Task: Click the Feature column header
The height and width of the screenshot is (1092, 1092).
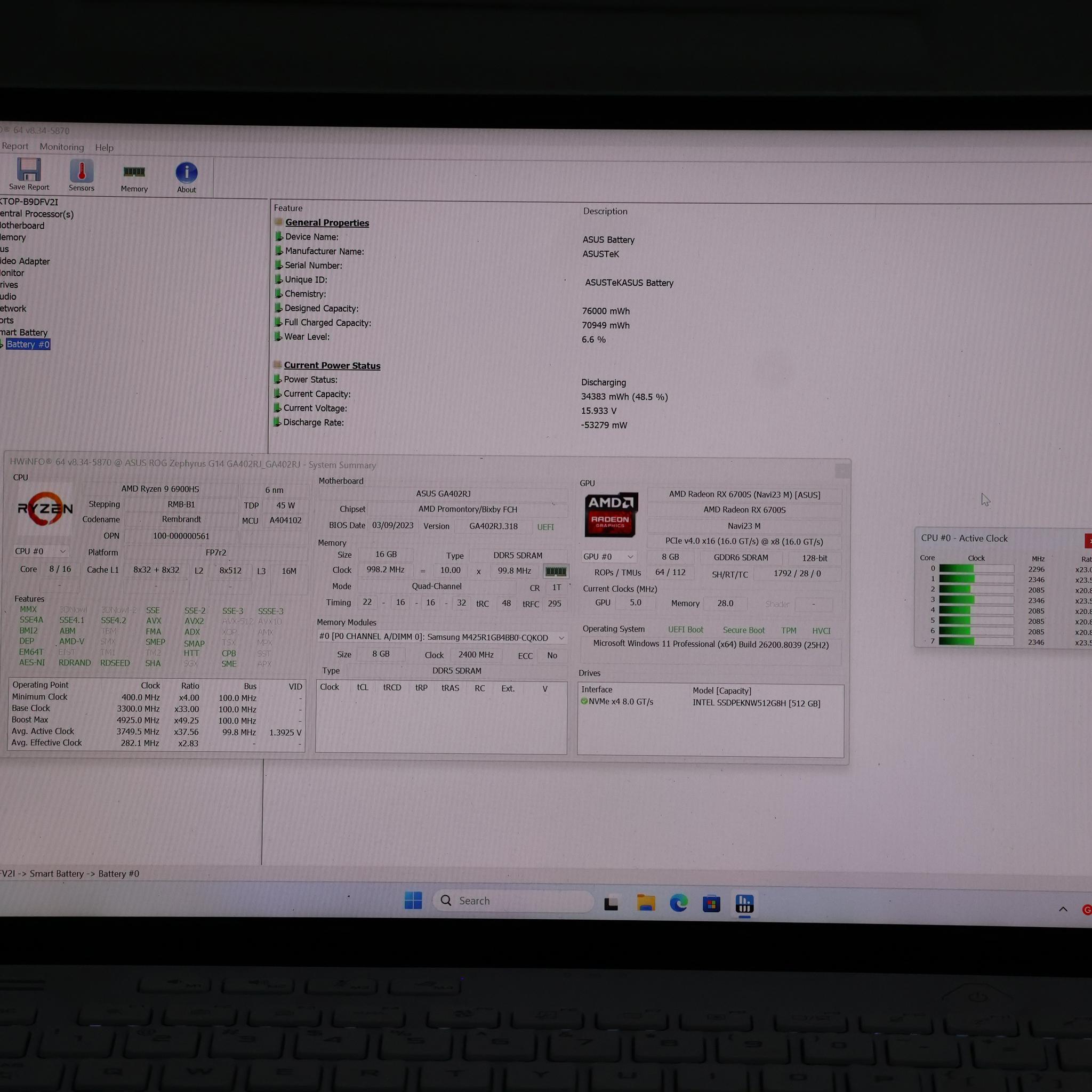Action: (288, 208)
